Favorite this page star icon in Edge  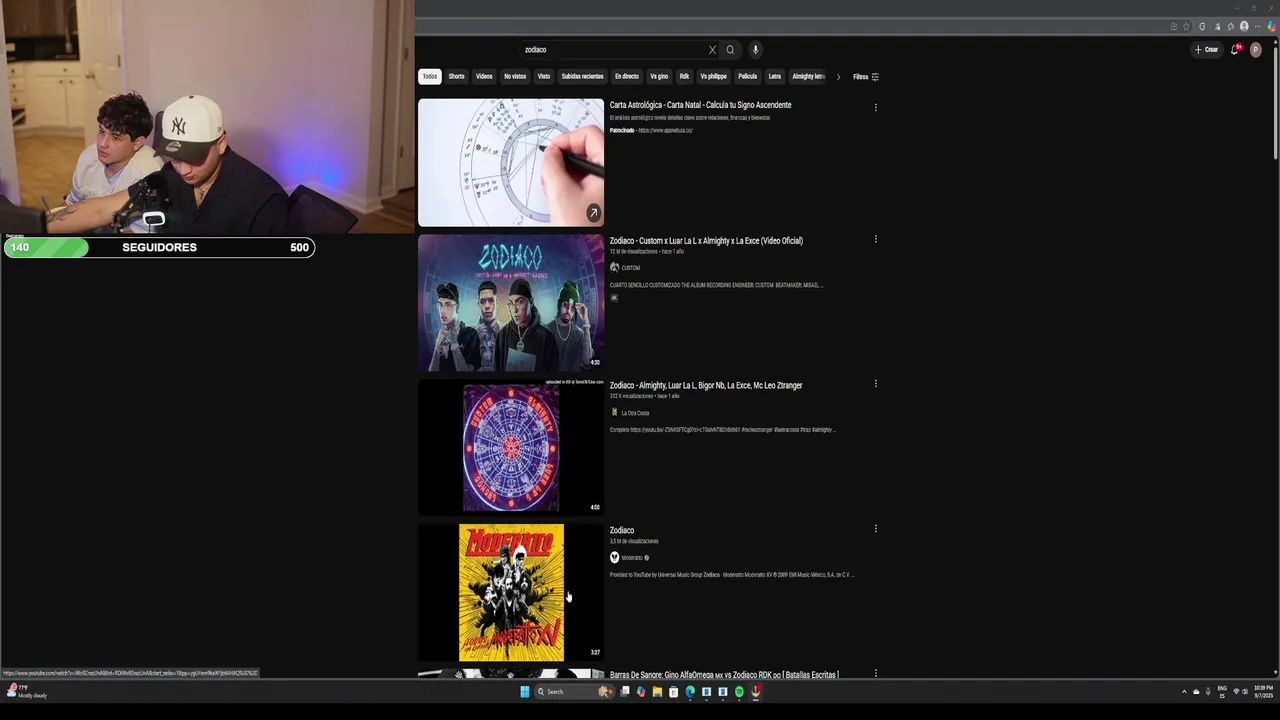pyautogui.click(x=1187, y=26)
